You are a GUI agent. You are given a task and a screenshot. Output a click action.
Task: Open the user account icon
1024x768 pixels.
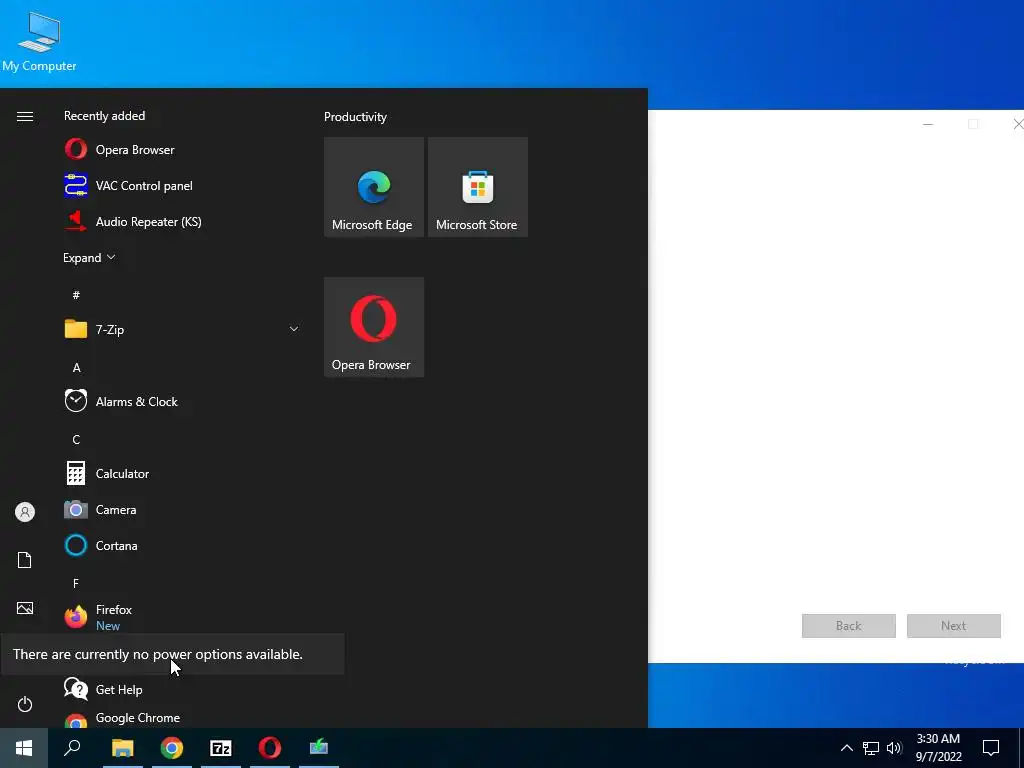click(25, 512)
